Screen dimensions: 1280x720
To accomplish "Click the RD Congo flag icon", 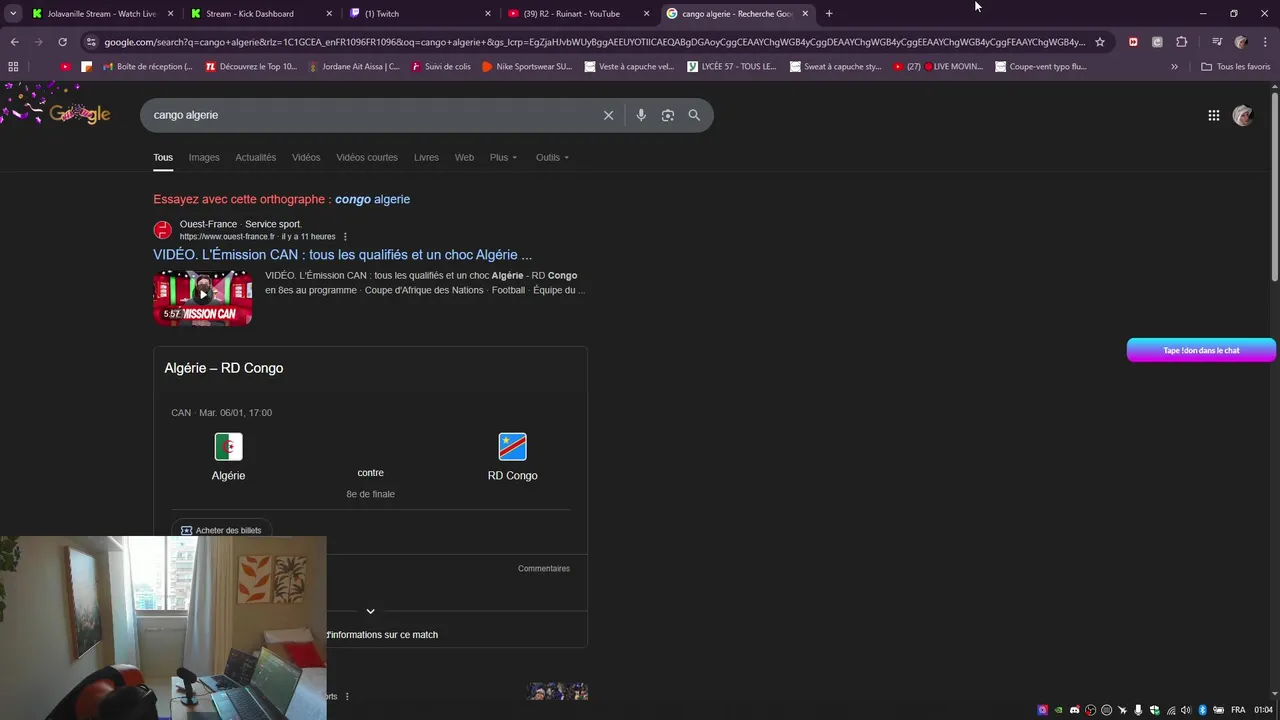I will coord(512,446).
